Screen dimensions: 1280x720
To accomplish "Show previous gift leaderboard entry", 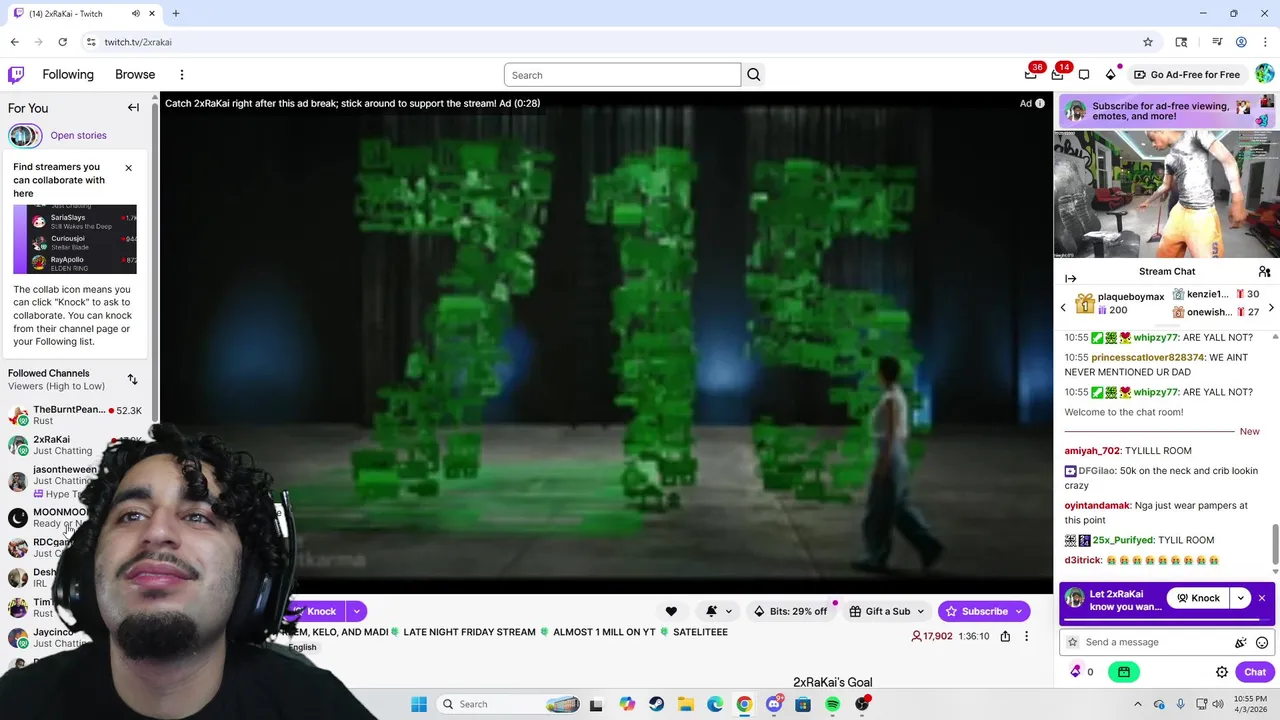I will [x=1063, y=308].
